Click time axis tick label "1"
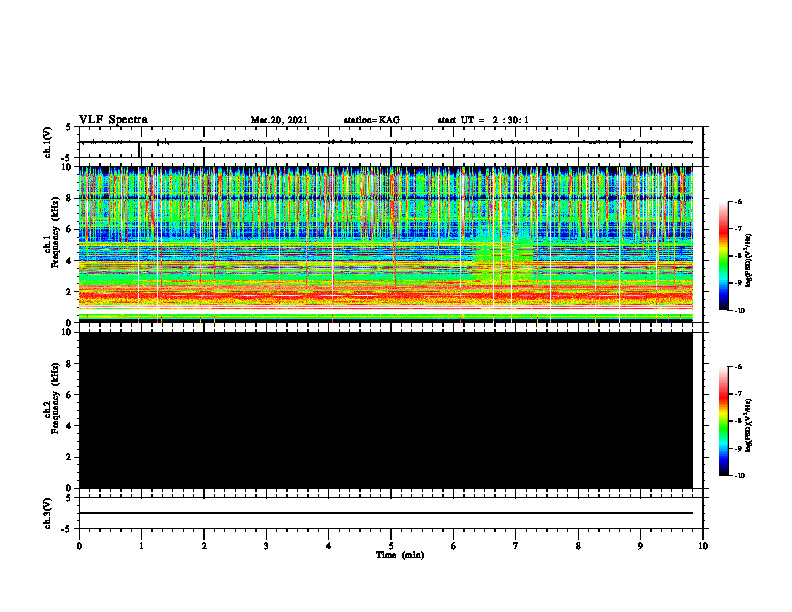This screenshot has width=792, height=612. [141, 546]
